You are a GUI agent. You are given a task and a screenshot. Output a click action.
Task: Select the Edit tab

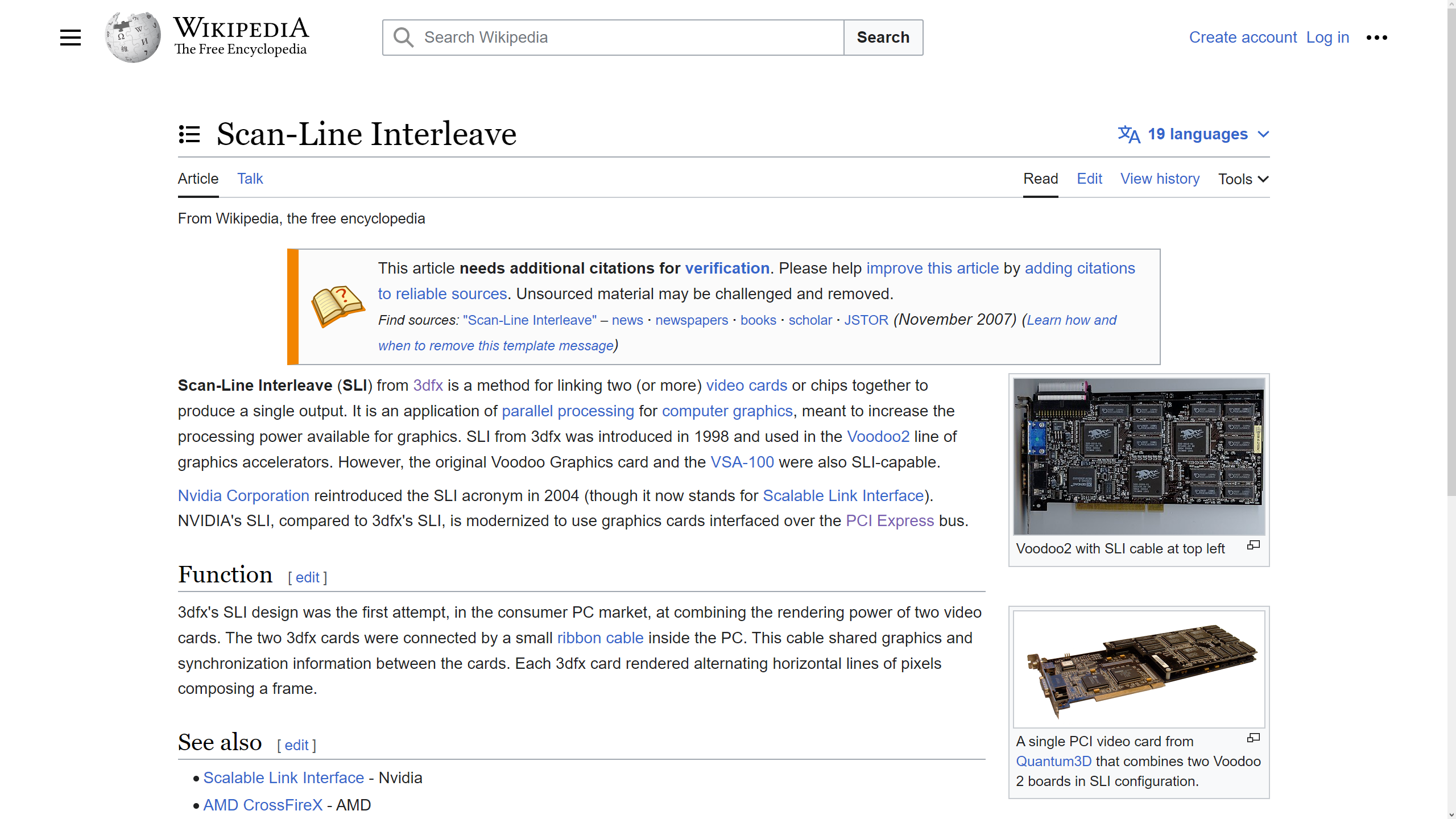[x=1089, y=179]
